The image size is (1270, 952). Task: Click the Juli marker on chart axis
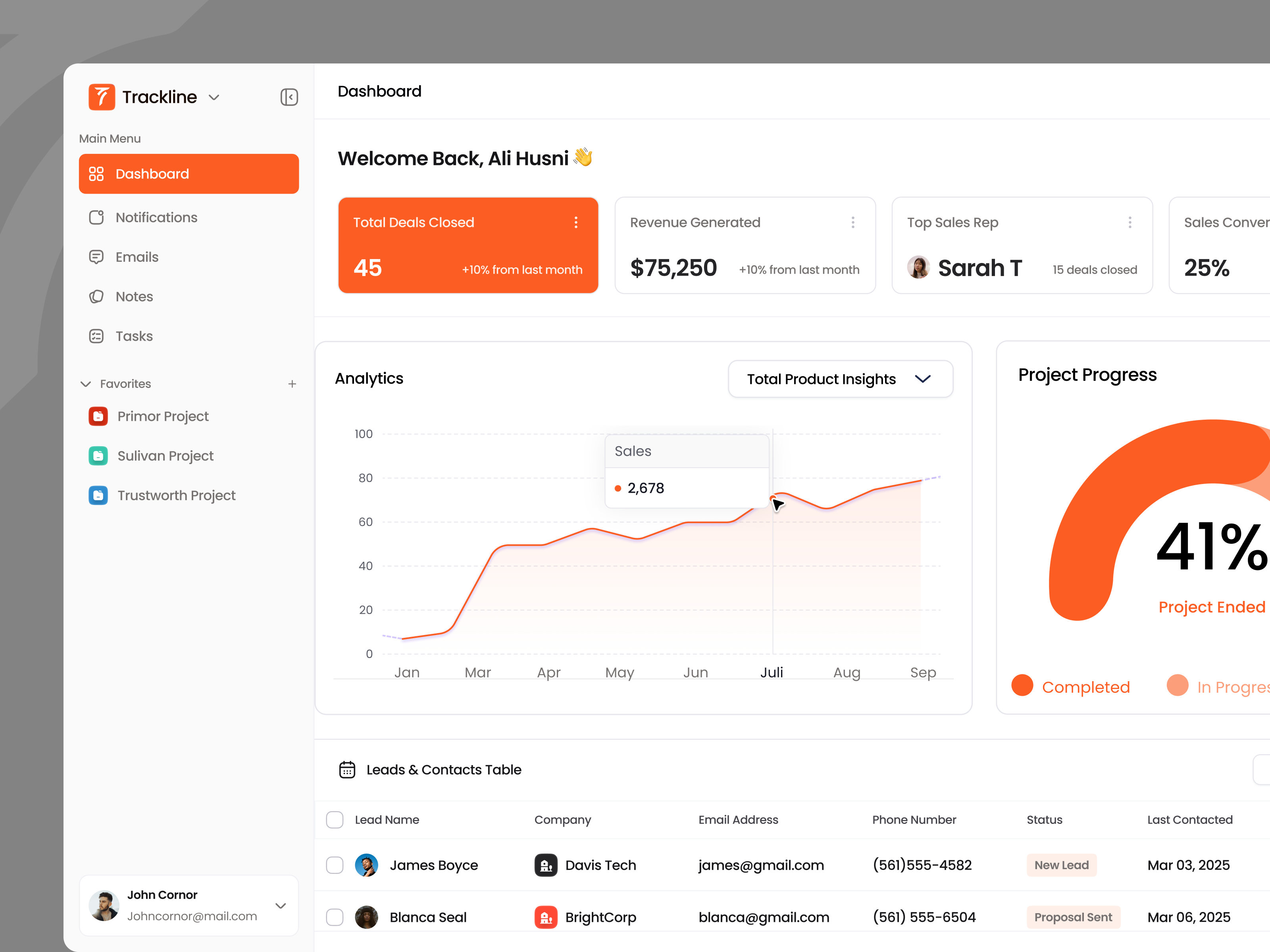pyautogui.click(x=772, y=672)
